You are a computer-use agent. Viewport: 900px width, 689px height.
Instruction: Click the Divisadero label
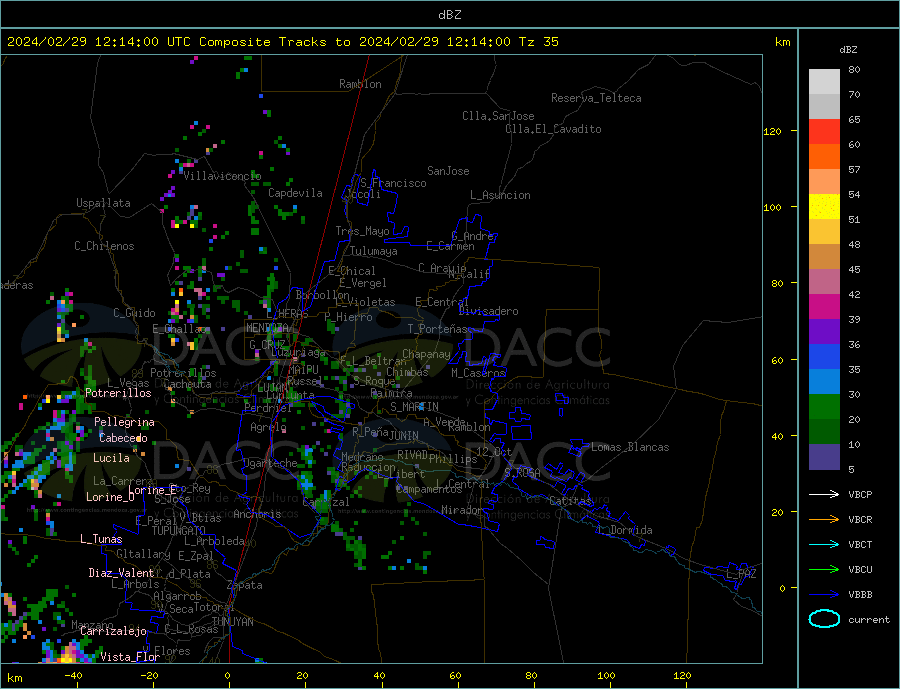(488, 311)
